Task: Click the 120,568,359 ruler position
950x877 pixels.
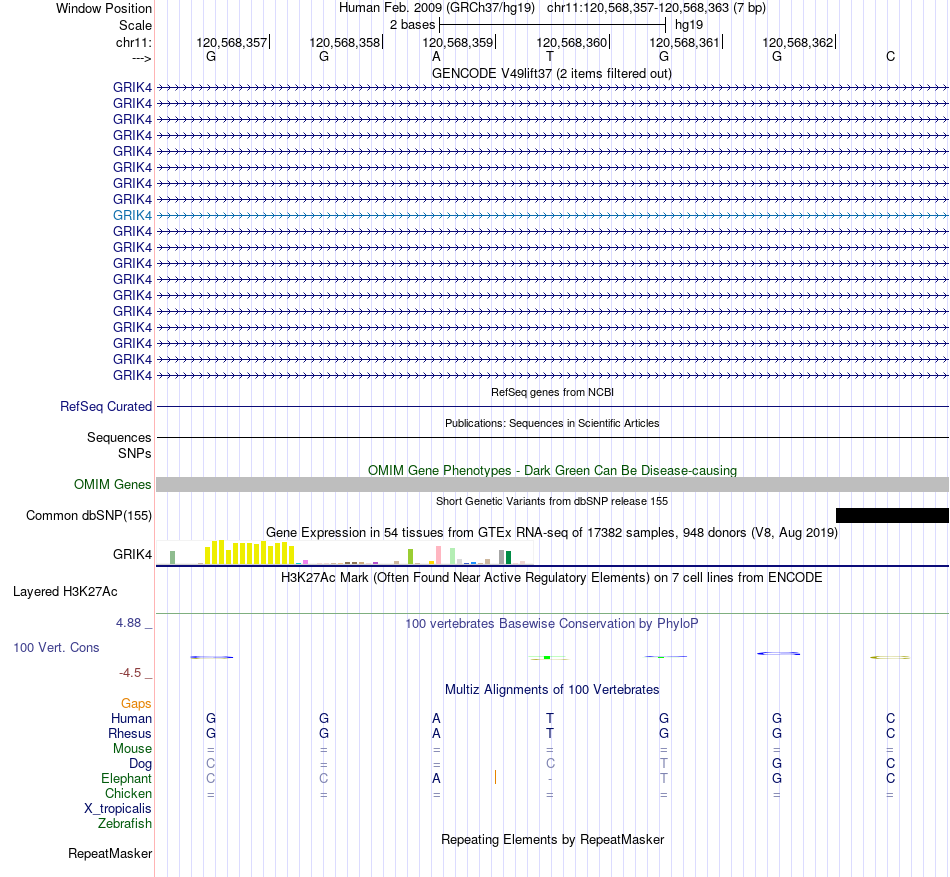Action: pyautogui.click(x=459, y=42)
